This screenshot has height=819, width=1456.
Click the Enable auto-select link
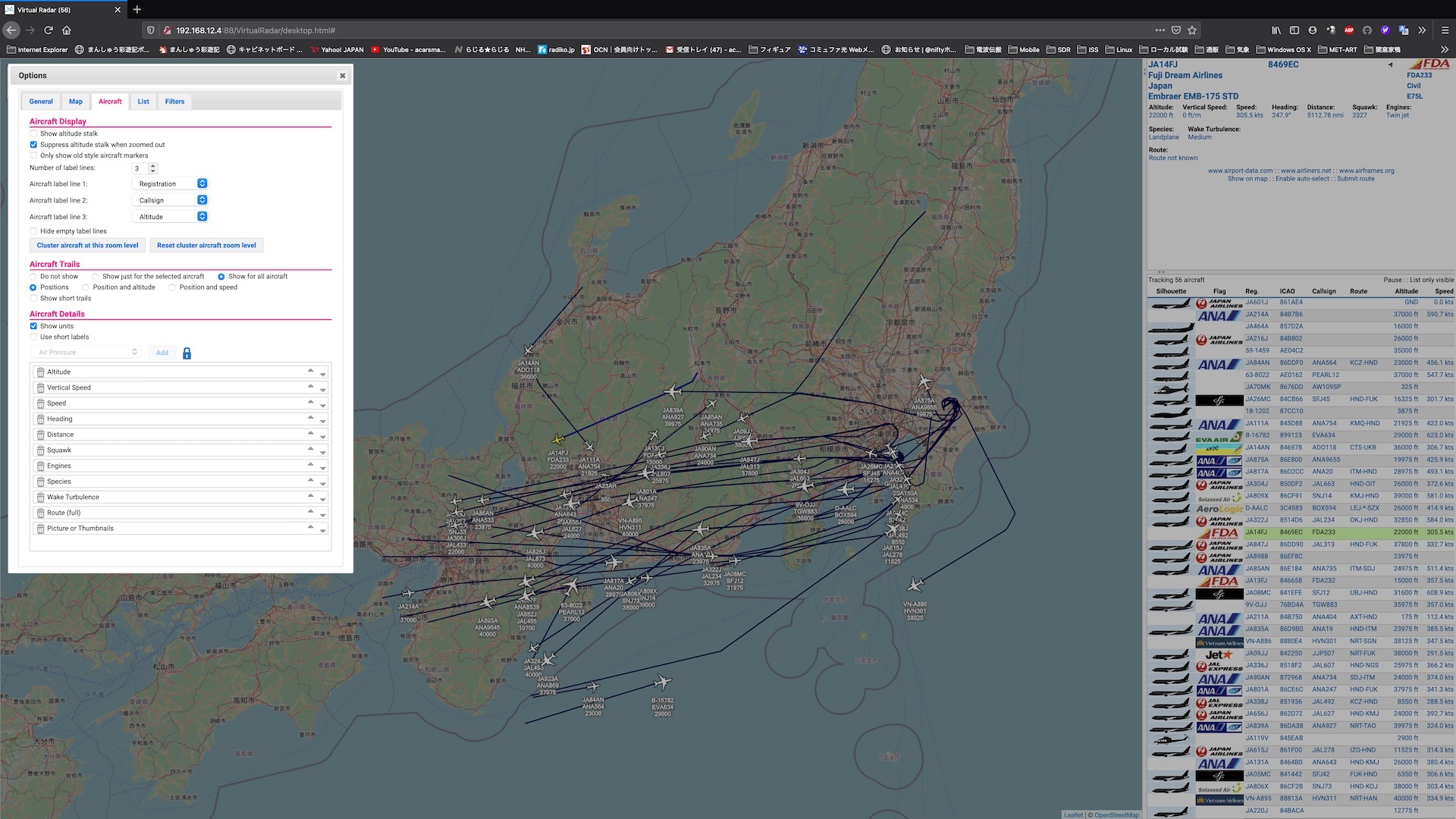point(1304,179)
